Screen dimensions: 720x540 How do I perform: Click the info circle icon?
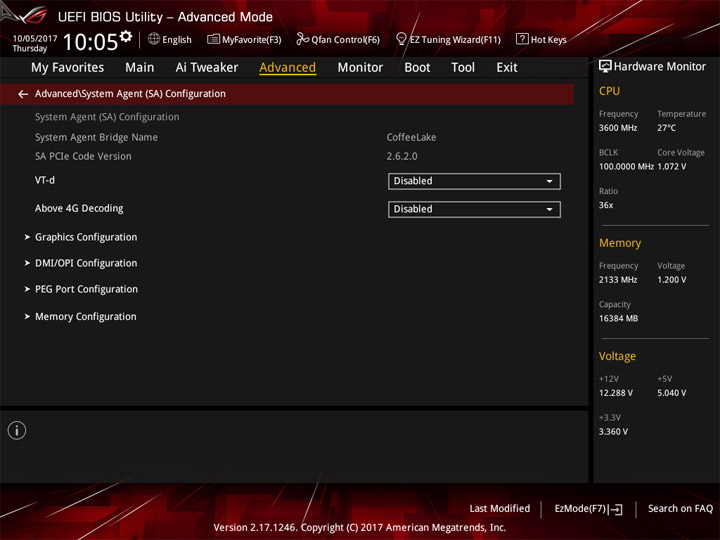coord(17,430)
